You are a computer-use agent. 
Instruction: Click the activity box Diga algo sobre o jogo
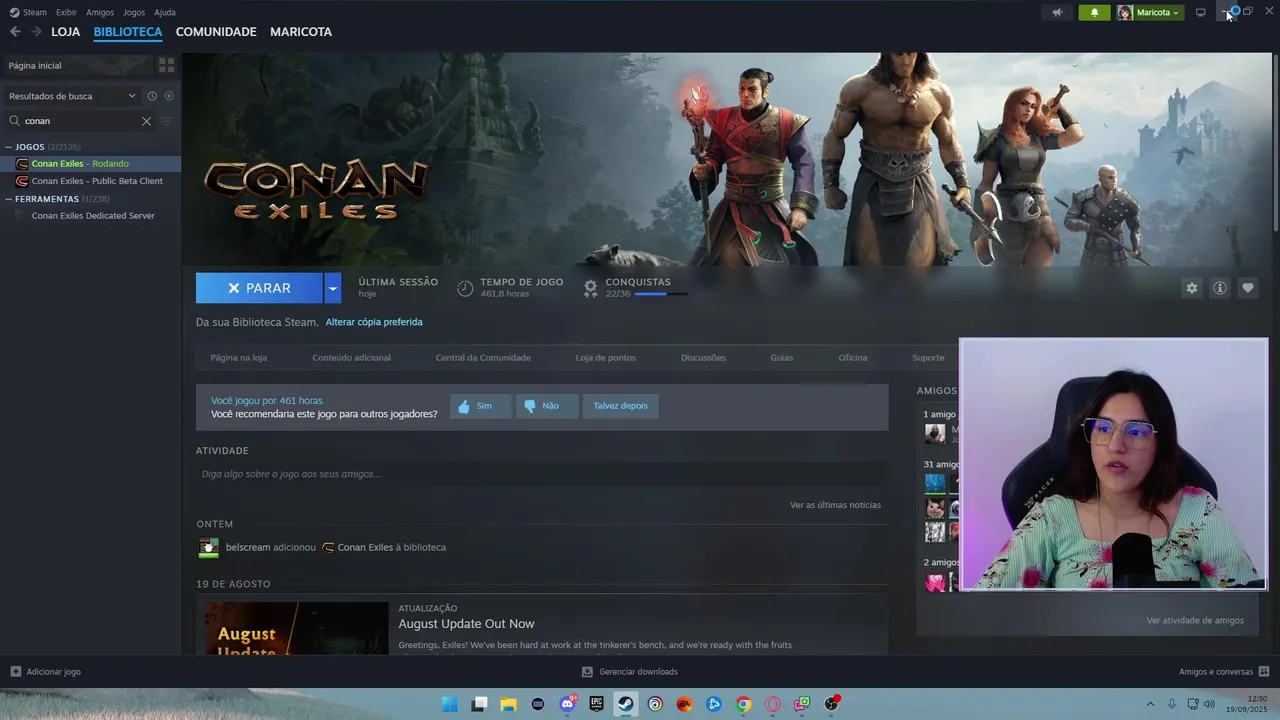(x=542, y=474)
